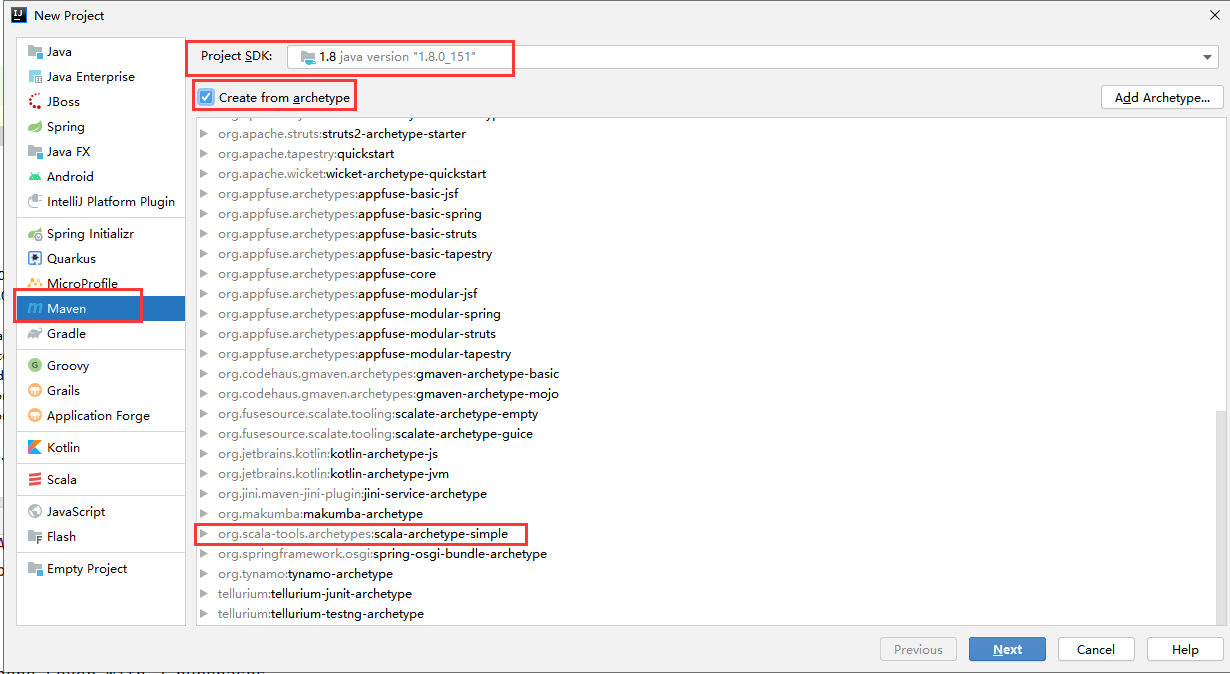Select Empty Project type label
Image resolution: width=1230 pixels, height=674 pixels.
pyautogui.click(x=87, y=569)
